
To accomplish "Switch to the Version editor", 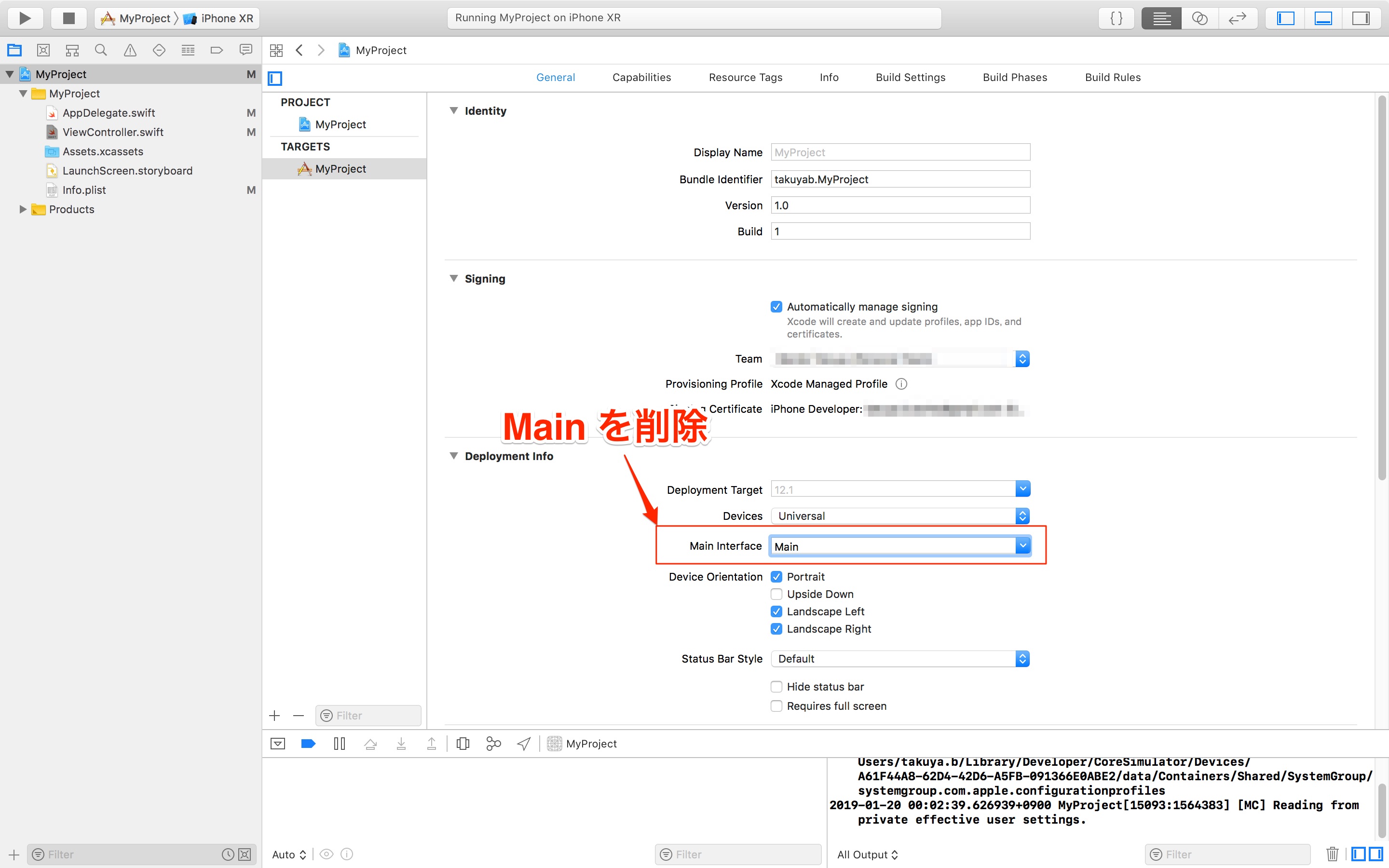I will tap(1238, 18).
